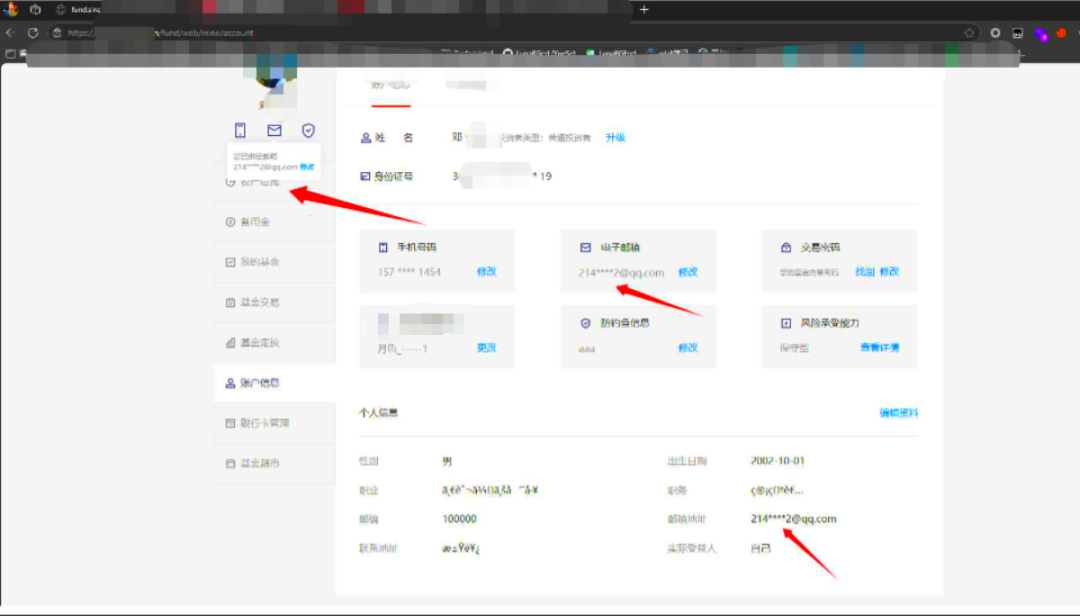The height and width of the screenshot is (616, 1080).
Task: Click 找回 under 交易密码
Action: pos(864,272)
